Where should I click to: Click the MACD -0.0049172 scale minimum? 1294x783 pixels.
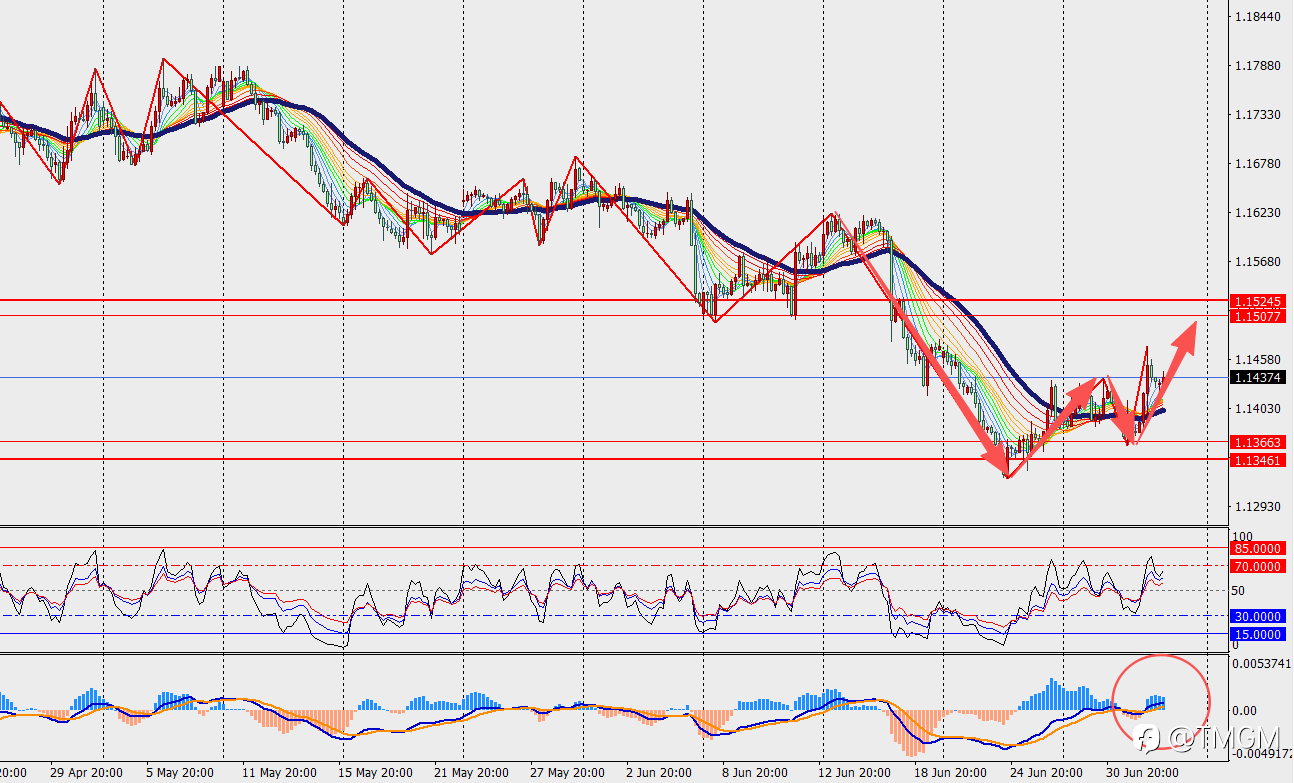1263,754
